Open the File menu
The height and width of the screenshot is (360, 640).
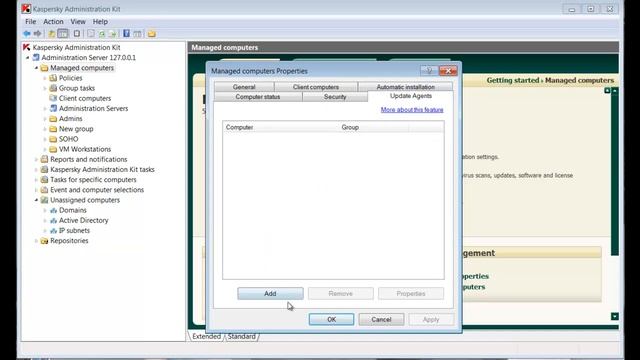[x=31, y=22]
